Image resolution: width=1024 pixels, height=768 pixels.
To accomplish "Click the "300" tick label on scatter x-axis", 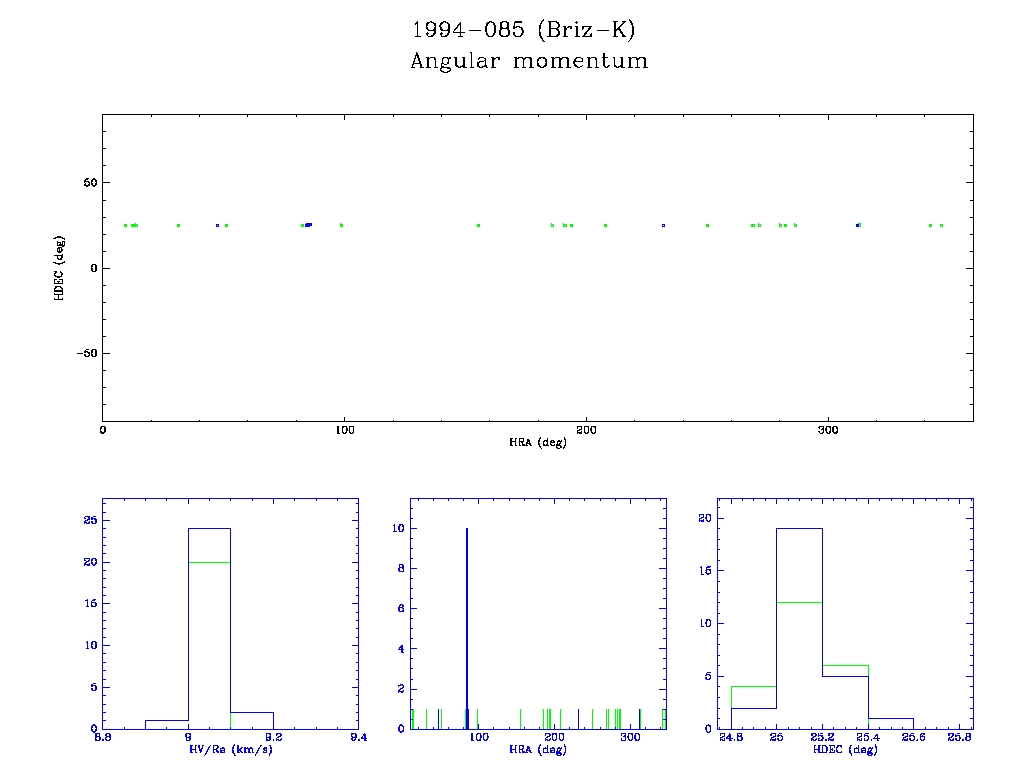I will (x=828, y=431).
